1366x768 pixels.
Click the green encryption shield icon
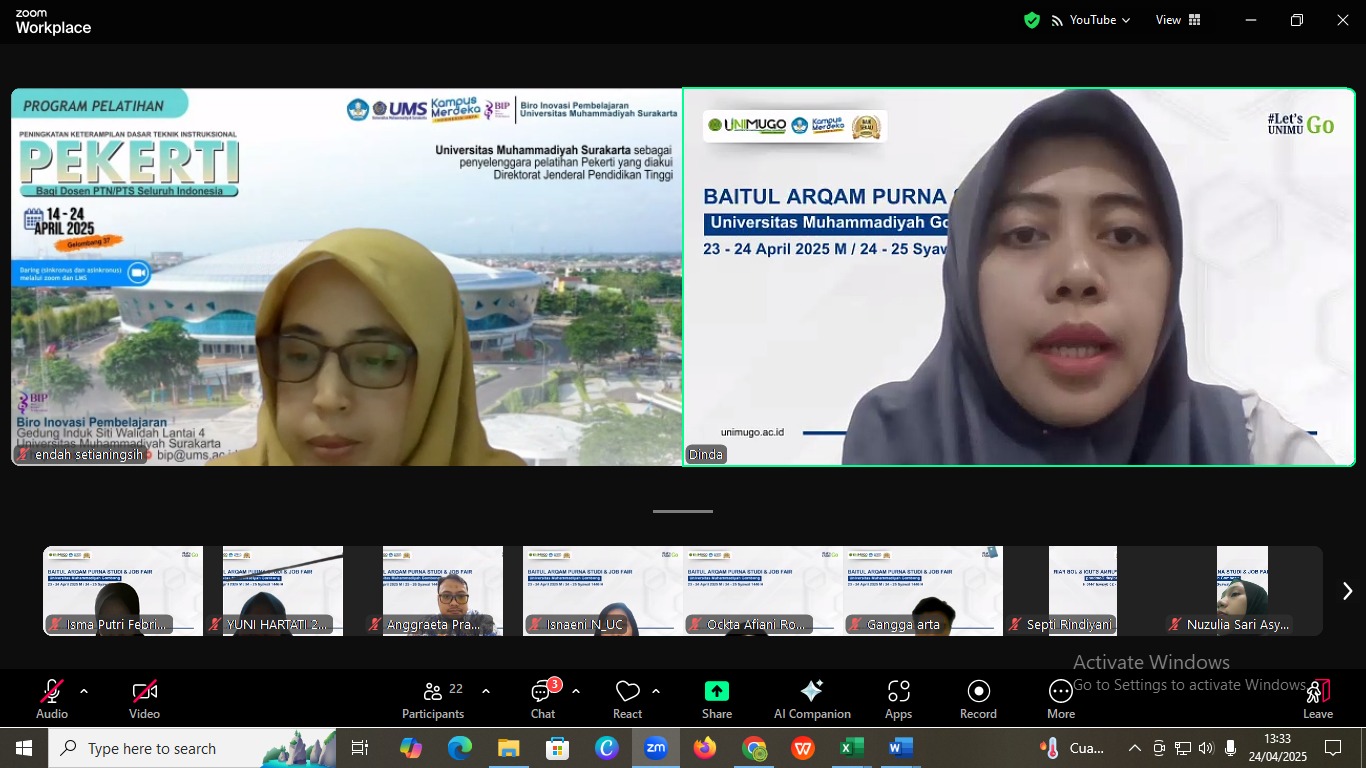[1032, 20]
